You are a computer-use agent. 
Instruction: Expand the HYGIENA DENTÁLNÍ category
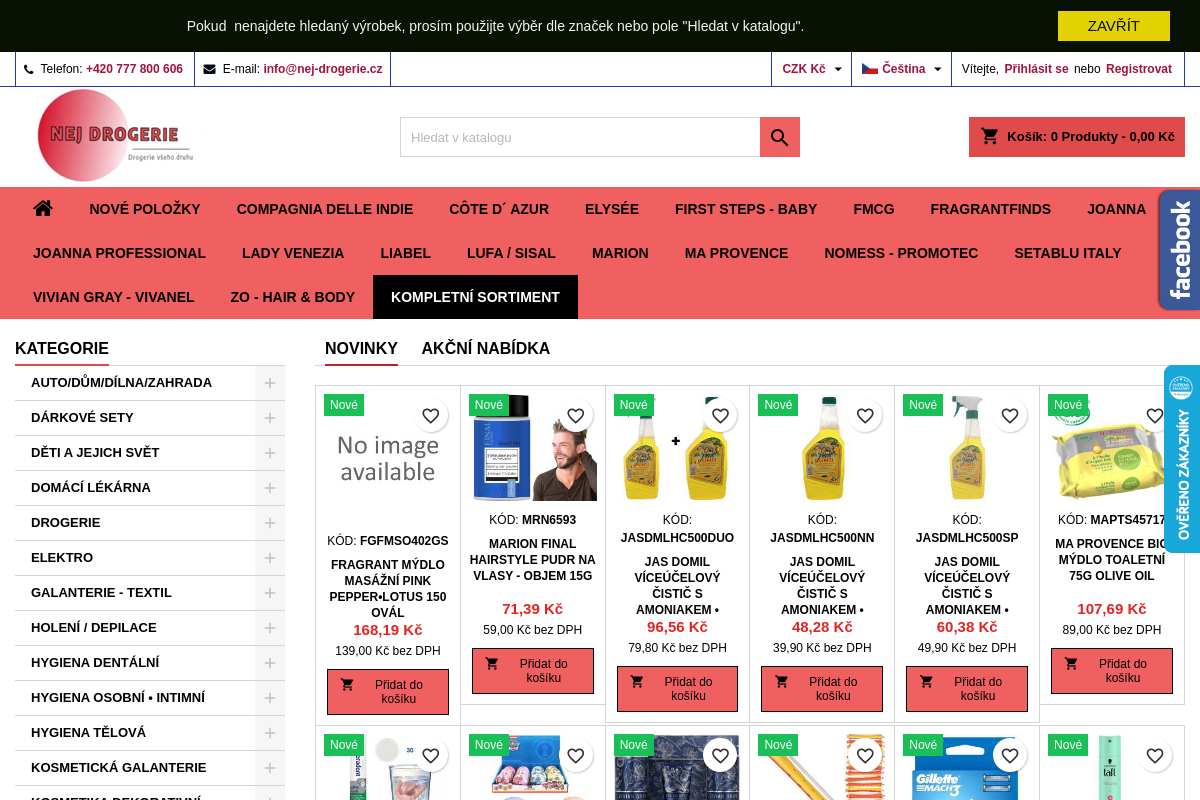tap(270, 663)
